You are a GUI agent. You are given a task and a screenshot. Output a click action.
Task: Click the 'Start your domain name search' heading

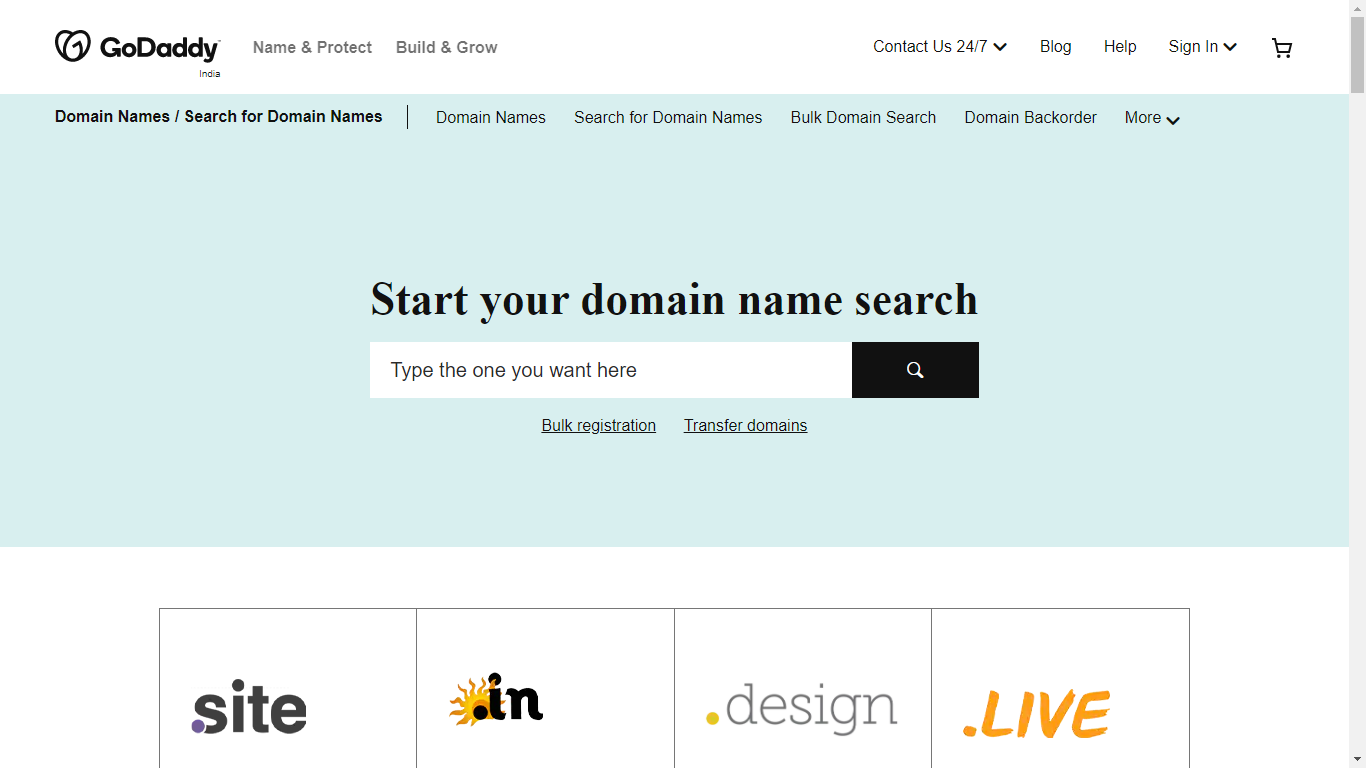674,300
